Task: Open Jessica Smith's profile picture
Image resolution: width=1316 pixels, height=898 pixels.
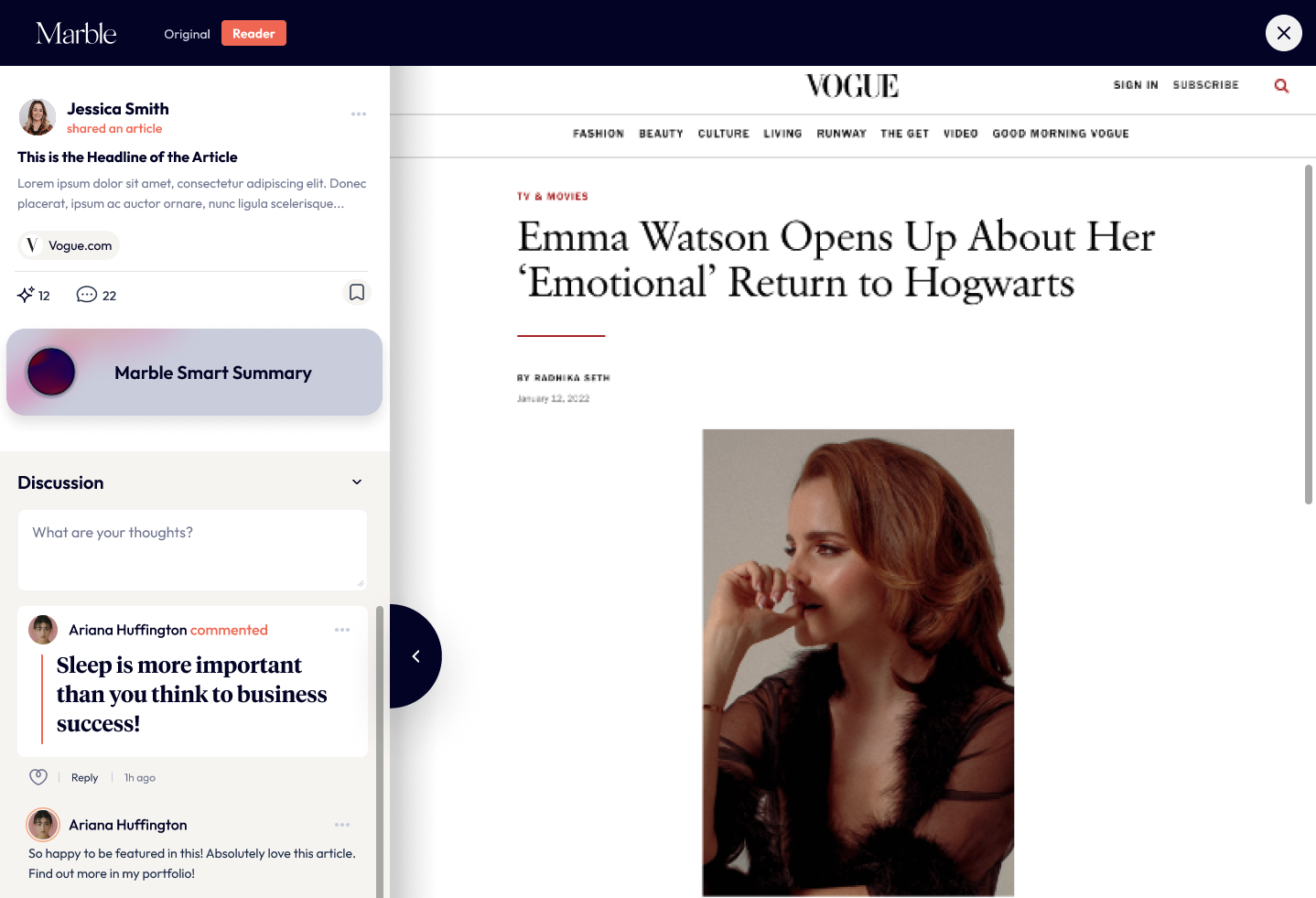Action: pos(38,117)
